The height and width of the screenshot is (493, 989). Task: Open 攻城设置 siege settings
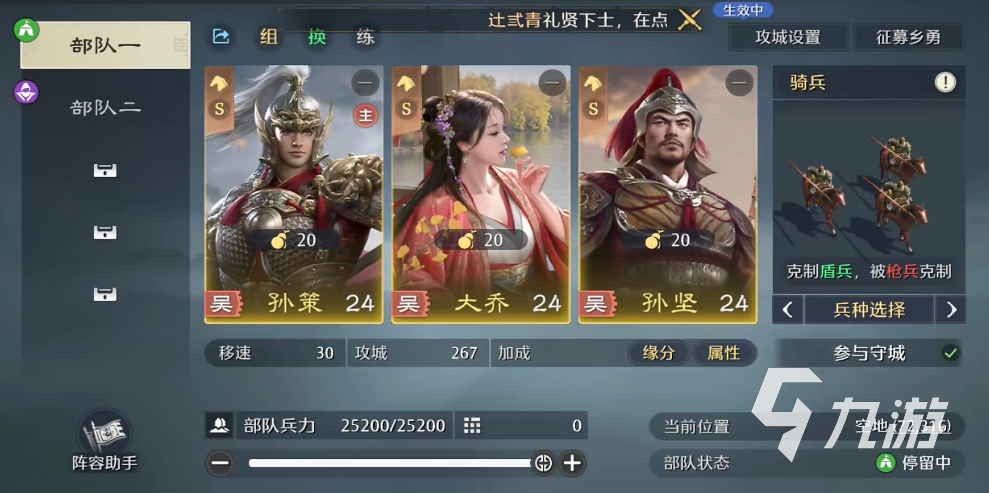click(788, 37)
